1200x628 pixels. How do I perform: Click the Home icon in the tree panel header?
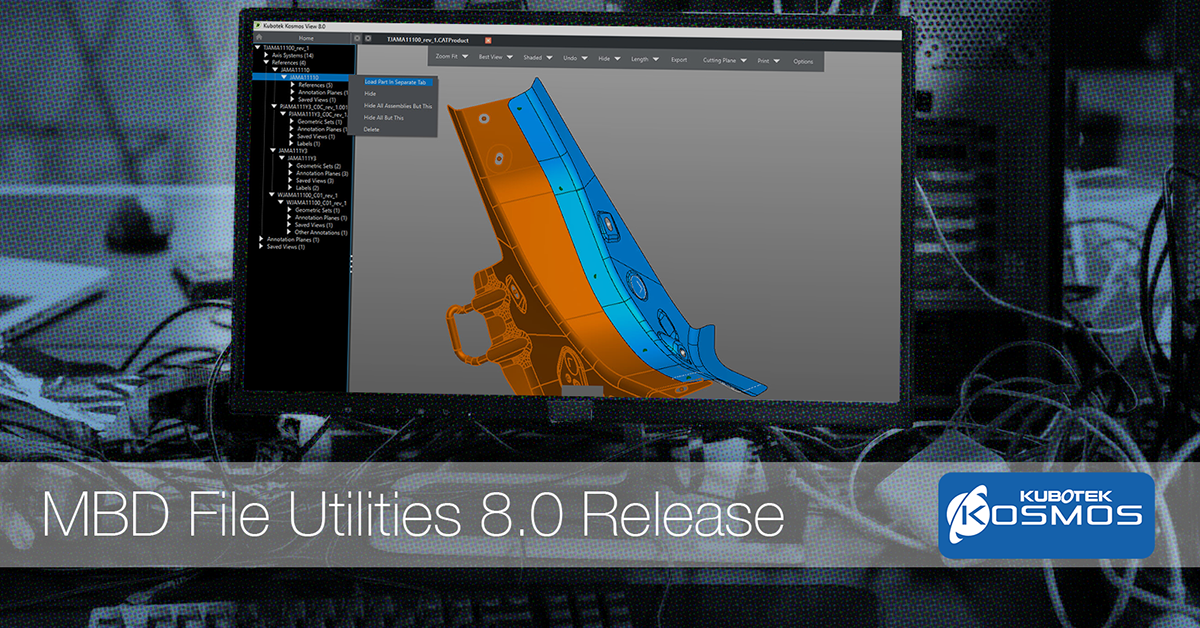[259, 38]
